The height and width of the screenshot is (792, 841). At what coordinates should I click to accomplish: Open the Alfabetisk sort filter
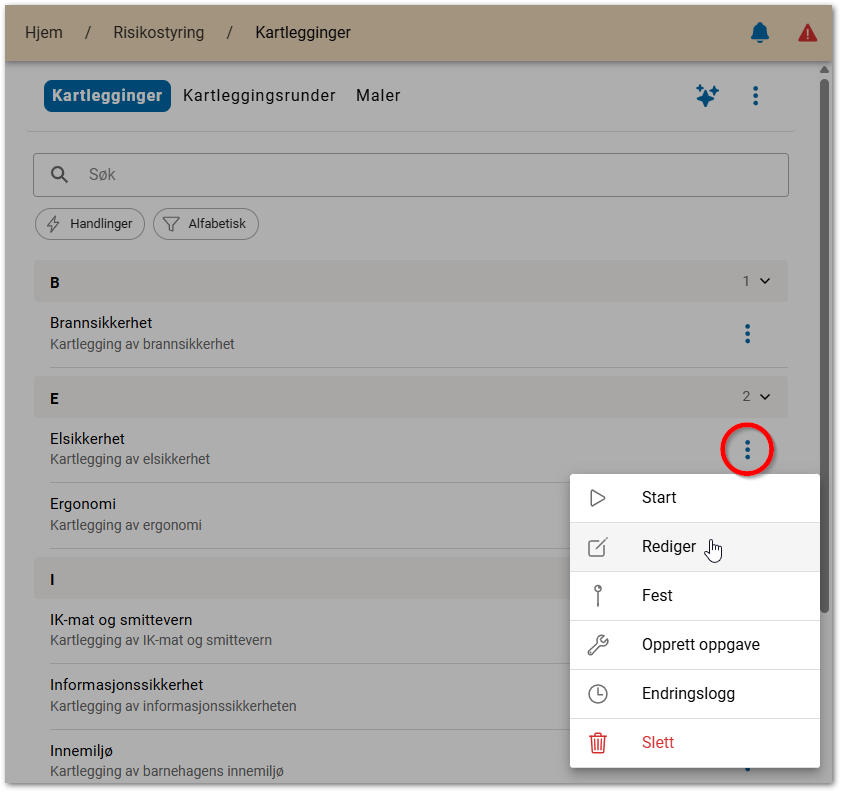[206, 224]
